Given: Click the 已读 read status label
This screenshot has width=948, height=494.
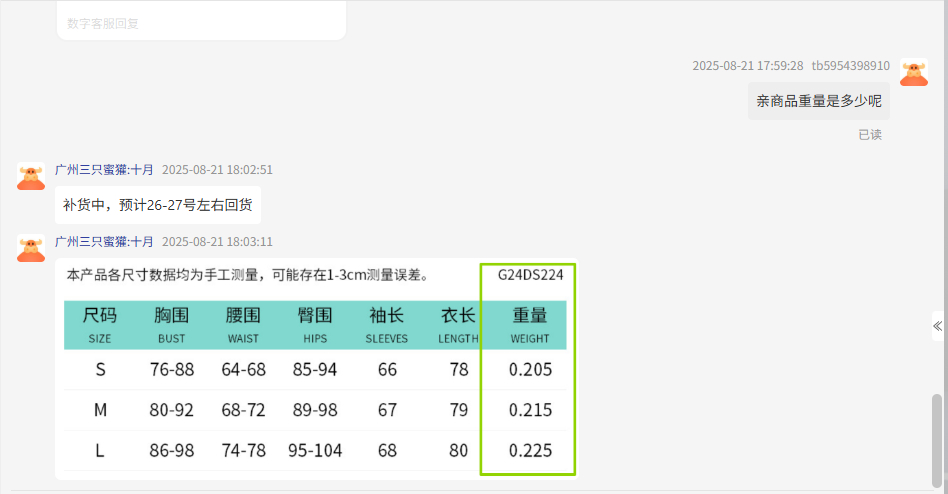Looking at the screenshot, I should 869,134.
